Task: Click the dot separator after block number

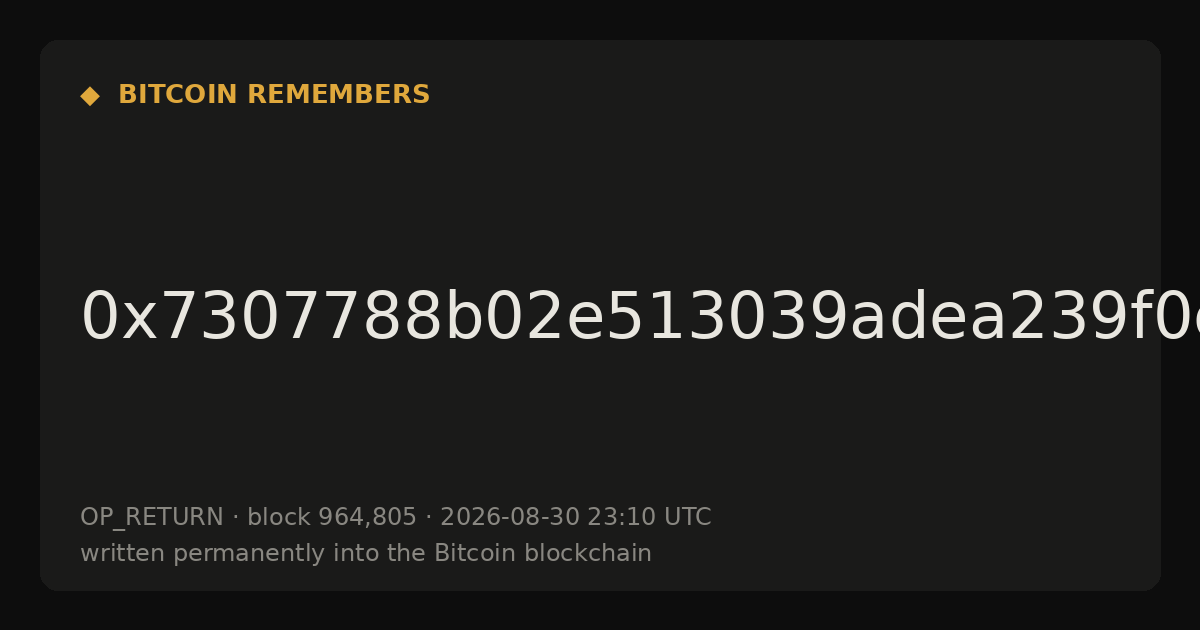Action: 428,518
